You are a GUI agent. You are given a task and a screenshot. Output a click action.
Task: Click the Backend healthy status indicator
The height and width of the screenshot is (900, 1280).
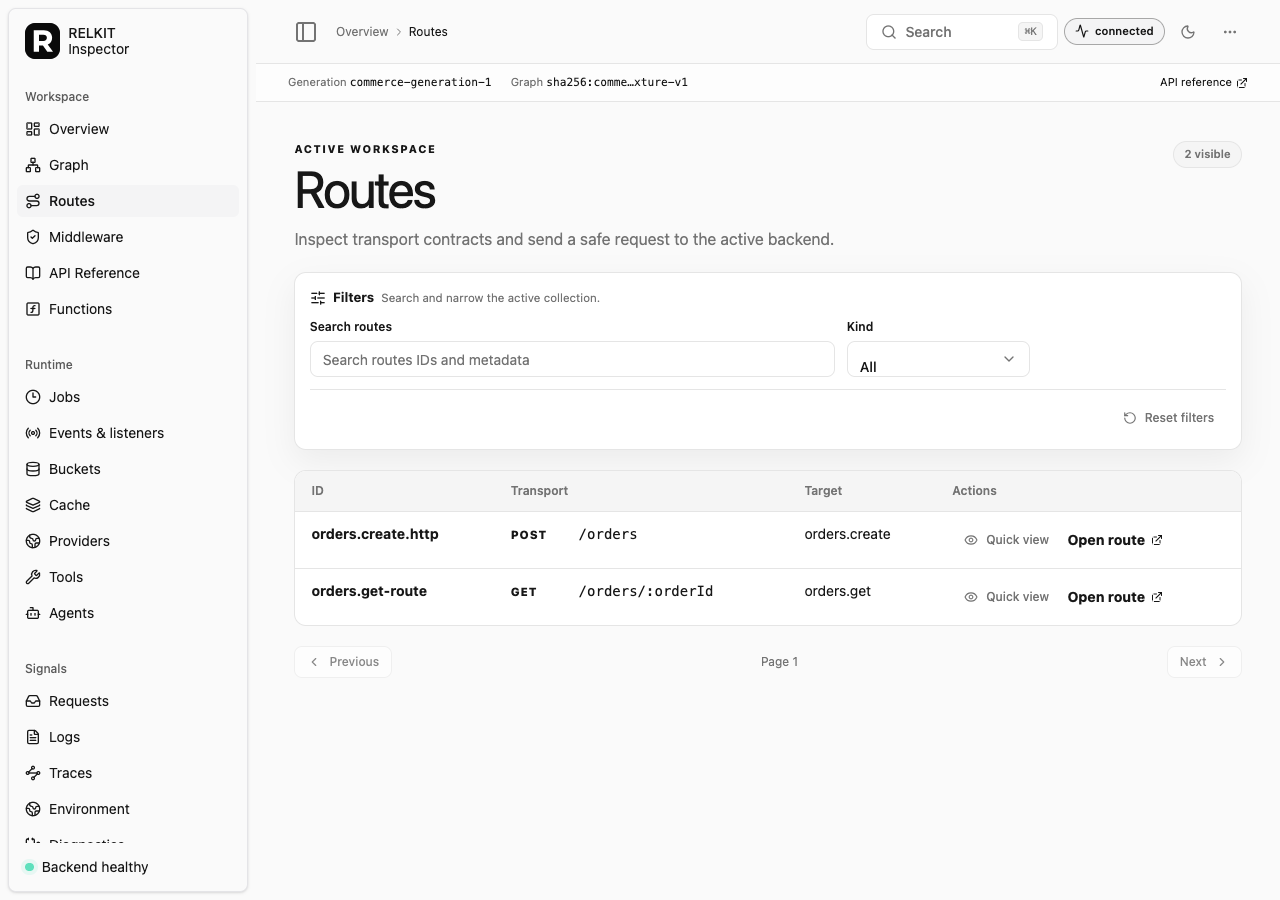[x=86, y=867]
